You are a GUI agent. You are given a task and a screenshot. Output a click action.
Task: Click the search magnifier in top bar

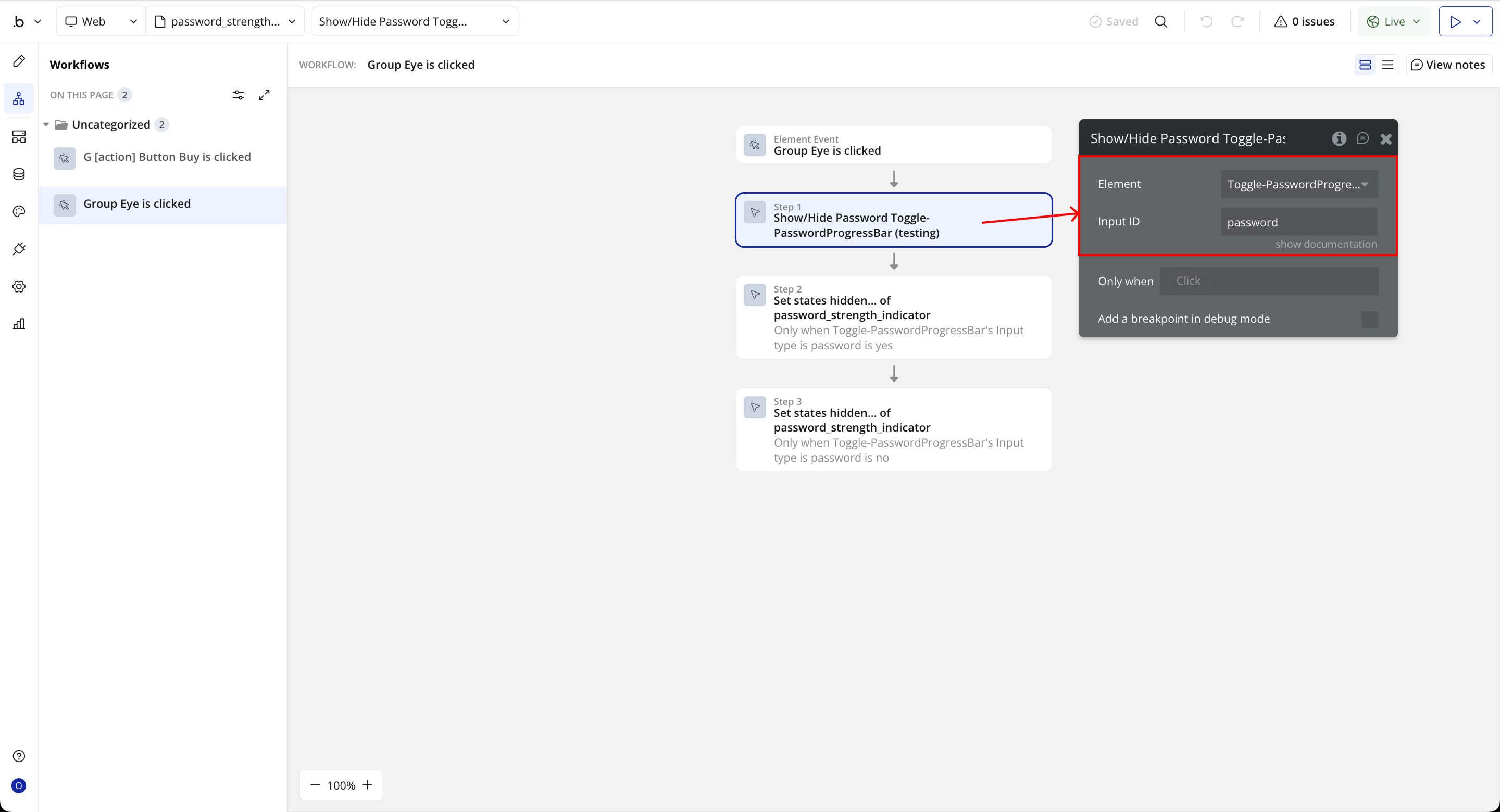click(1160, 21)
